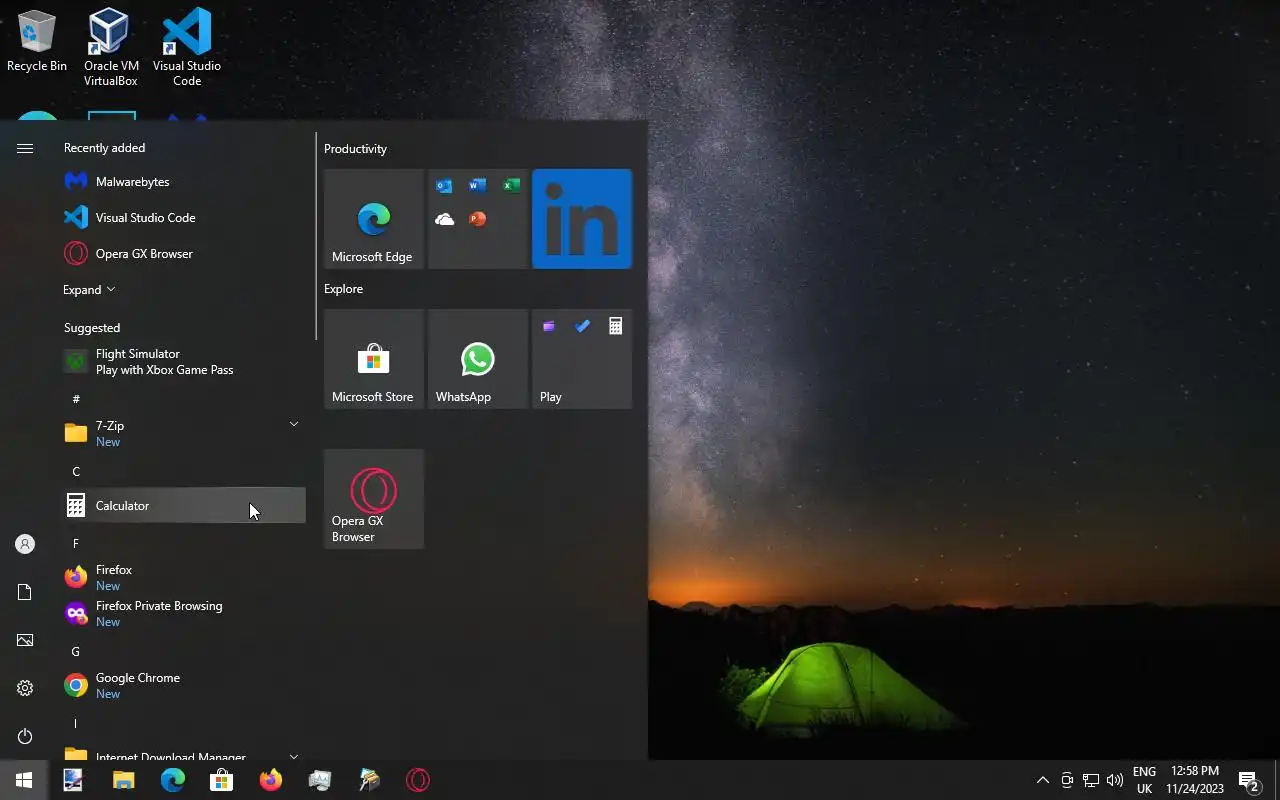
Task: Open network status tray icon
Action: pyautogui.click(x=1091, y=780)
